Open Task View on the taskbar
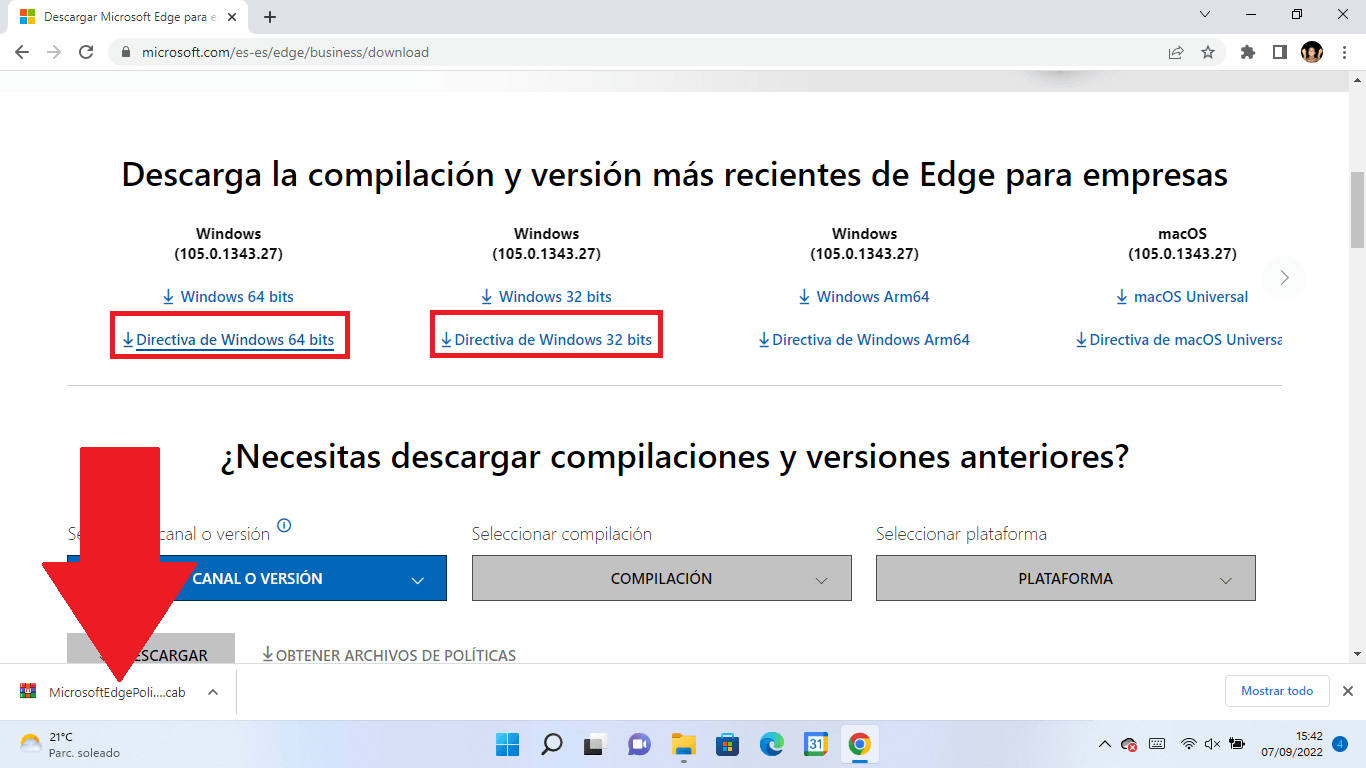Image resolution: width=1366 pixels, height=768 pixels. [x=595, y=744]
